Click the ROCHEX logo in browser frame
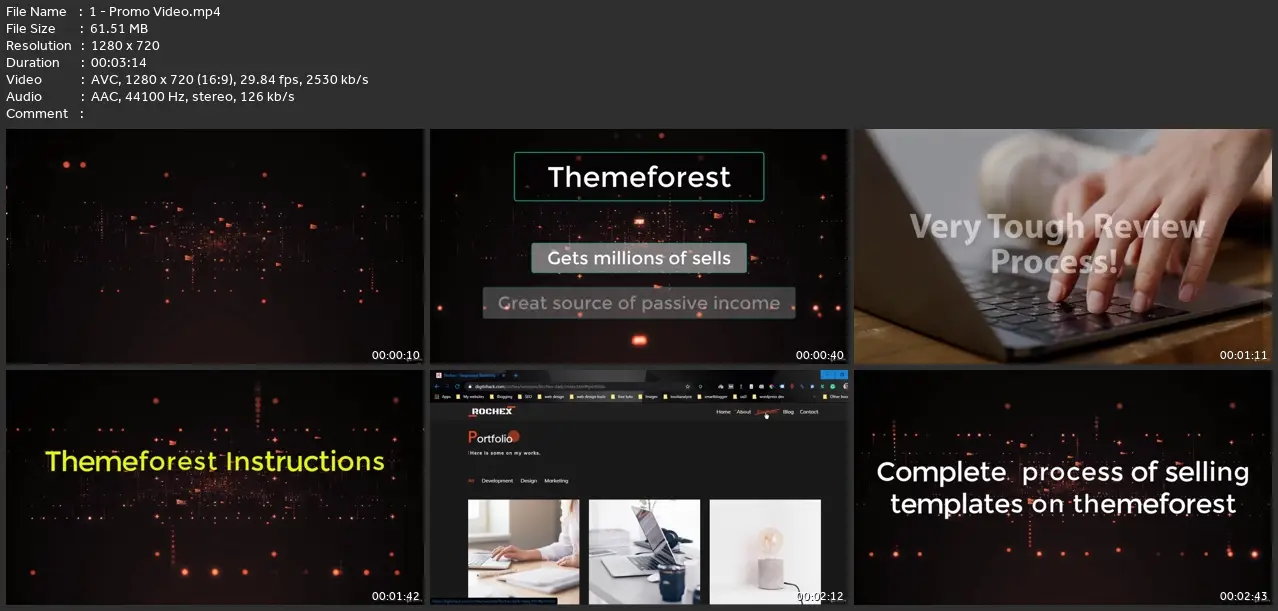Image resolution: width=1278 pixels, height=611 pixels. pos(491,411)
